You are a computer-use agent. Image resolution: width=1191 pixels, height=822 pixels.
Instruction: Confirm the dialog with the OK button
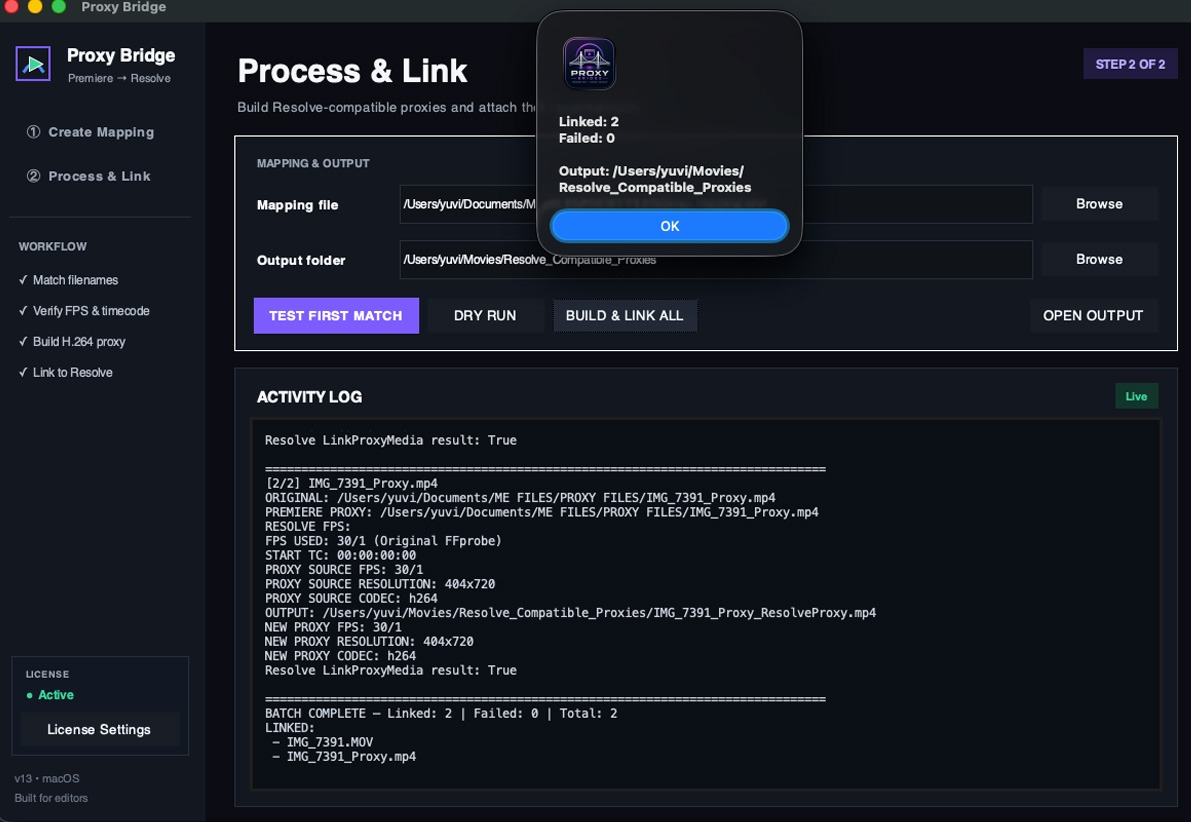[x=669, y=226]
